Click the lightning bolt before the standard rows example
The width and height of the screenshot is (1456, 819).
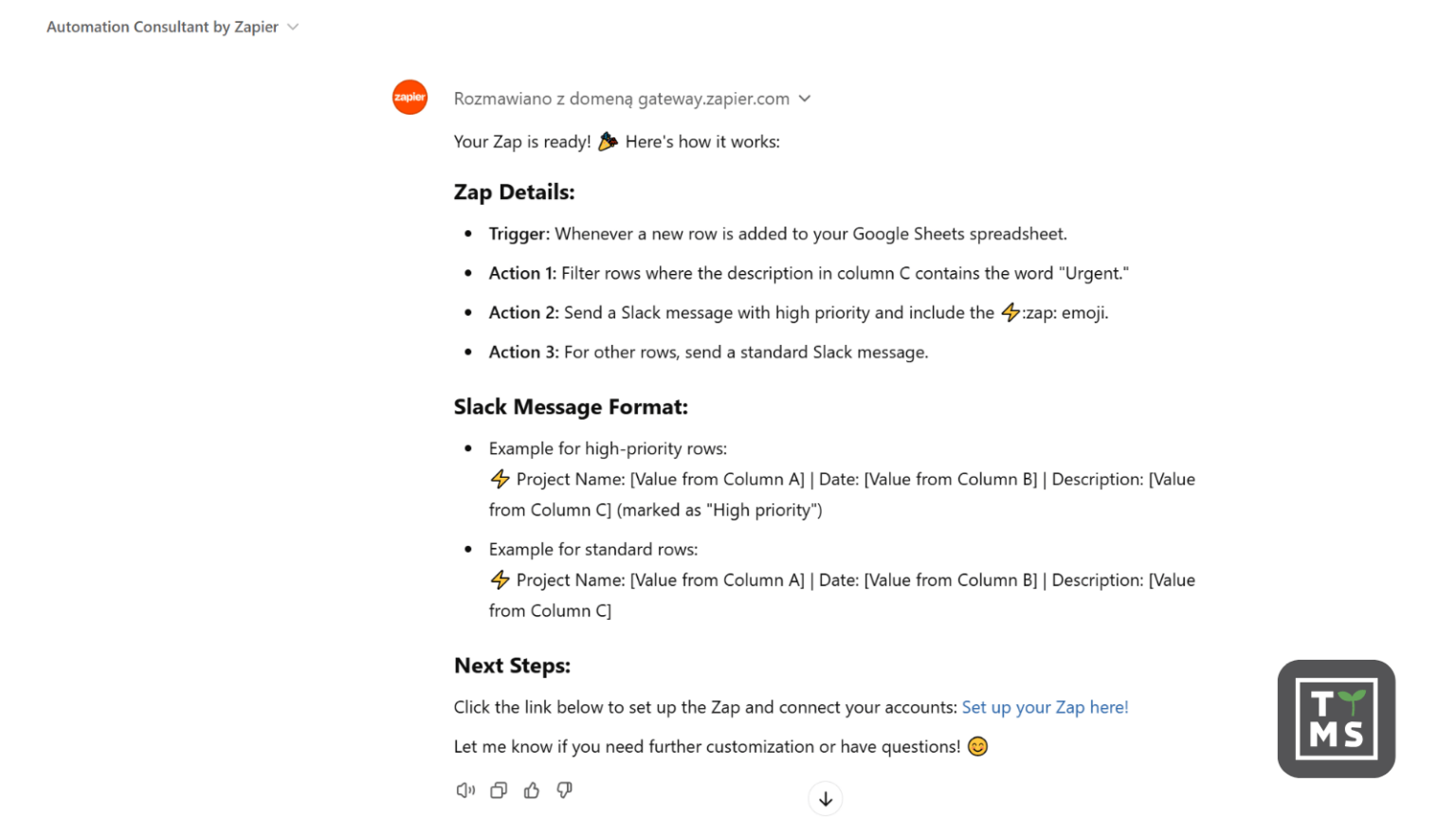[500, 579]
